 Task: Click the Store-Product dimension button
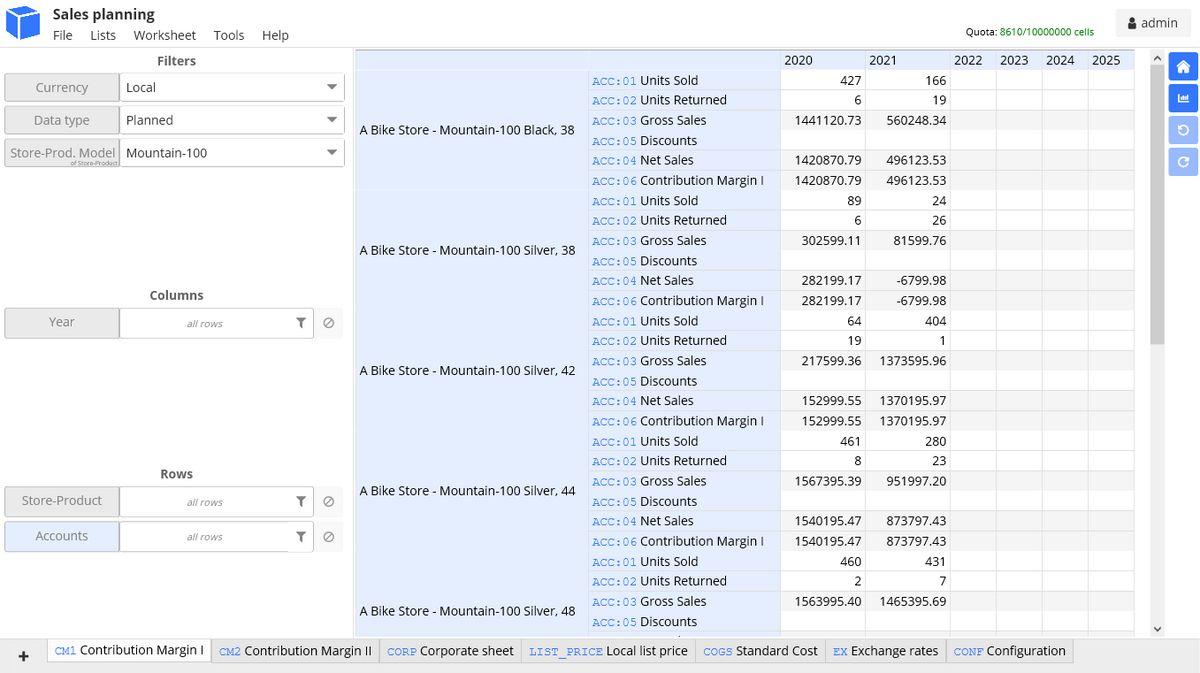(x=62, y=501)
